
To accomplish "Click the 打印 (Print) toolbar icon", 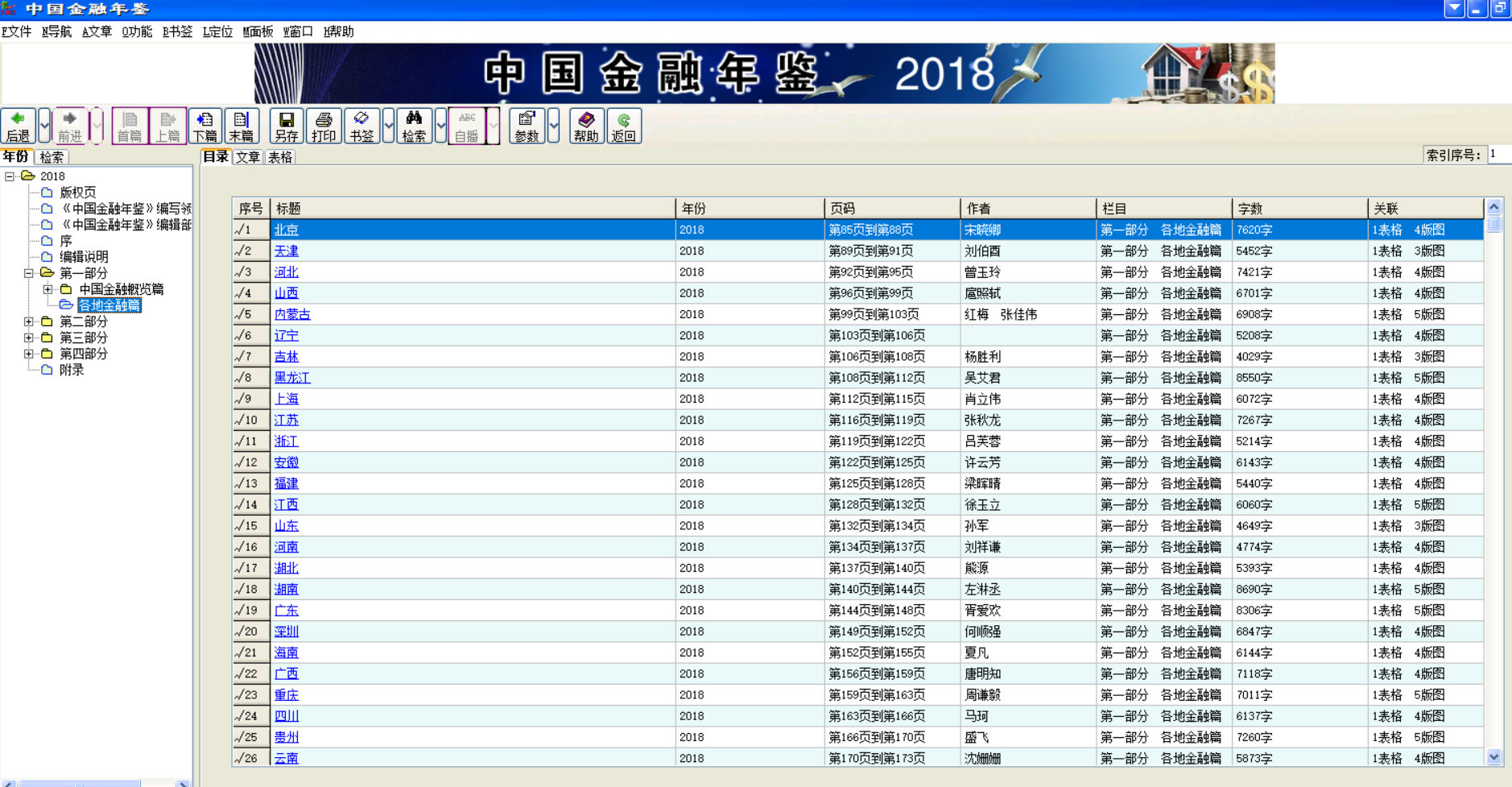I will coord(324,126).
